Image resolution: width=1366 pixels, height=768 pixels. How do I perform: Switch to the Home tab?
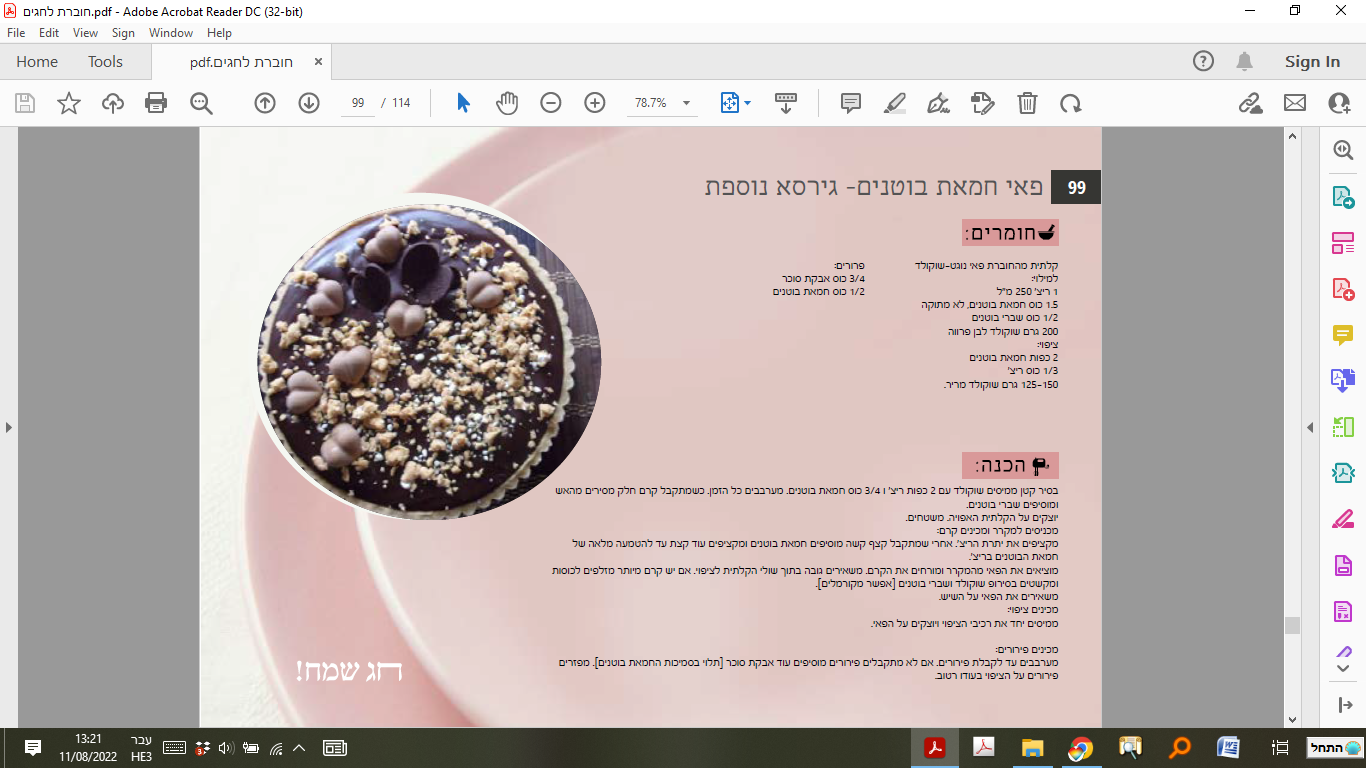[x=37, y=62]
